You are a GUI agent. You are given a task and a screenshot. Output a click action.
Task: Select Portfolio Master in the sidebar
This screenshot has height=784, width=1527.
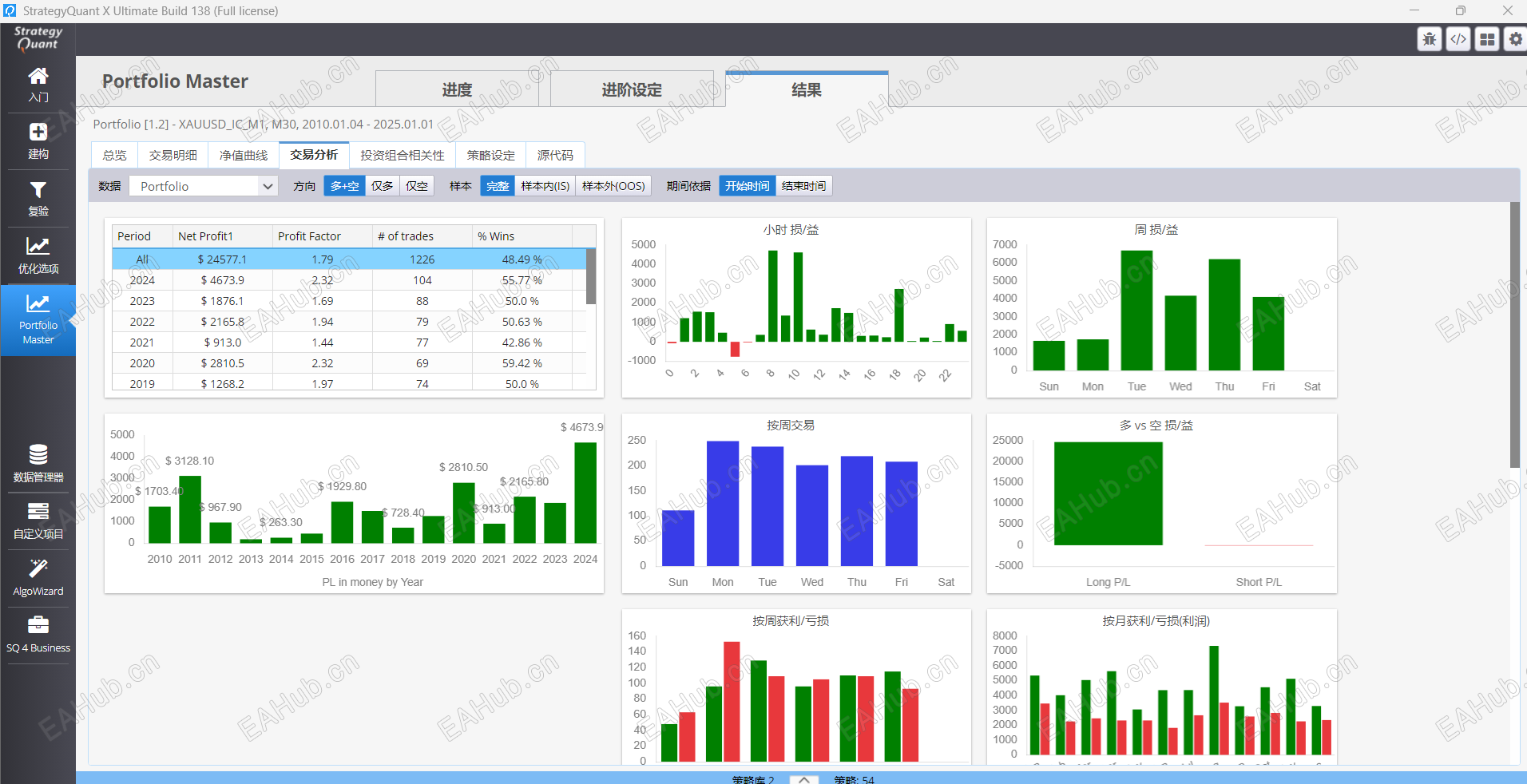pyautogui.click(x=38, y=320)
